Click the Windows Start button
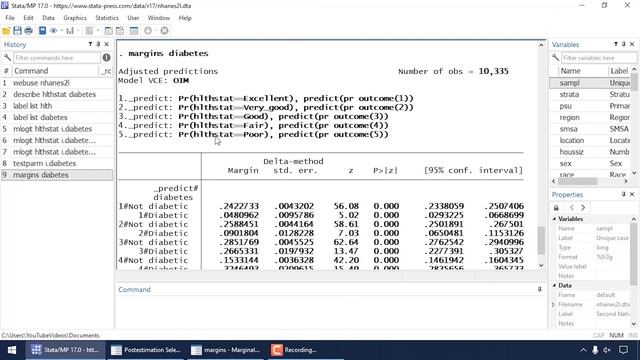Image resolution: width=640 pixels, height=360 pixels. tap(12, 350)
